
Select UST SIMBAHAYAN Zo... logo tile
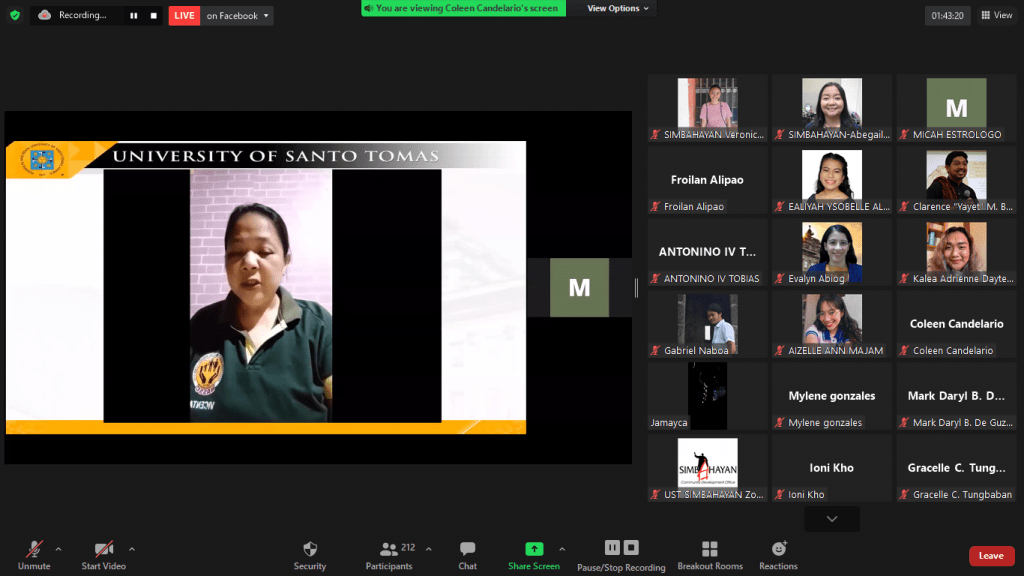coord(707,468)
